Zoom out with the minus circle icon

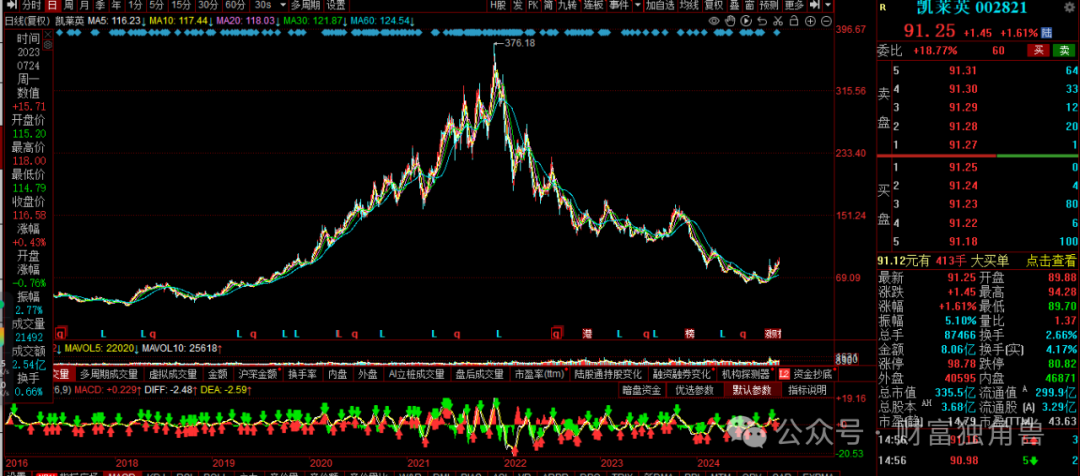tap(826, 21)
